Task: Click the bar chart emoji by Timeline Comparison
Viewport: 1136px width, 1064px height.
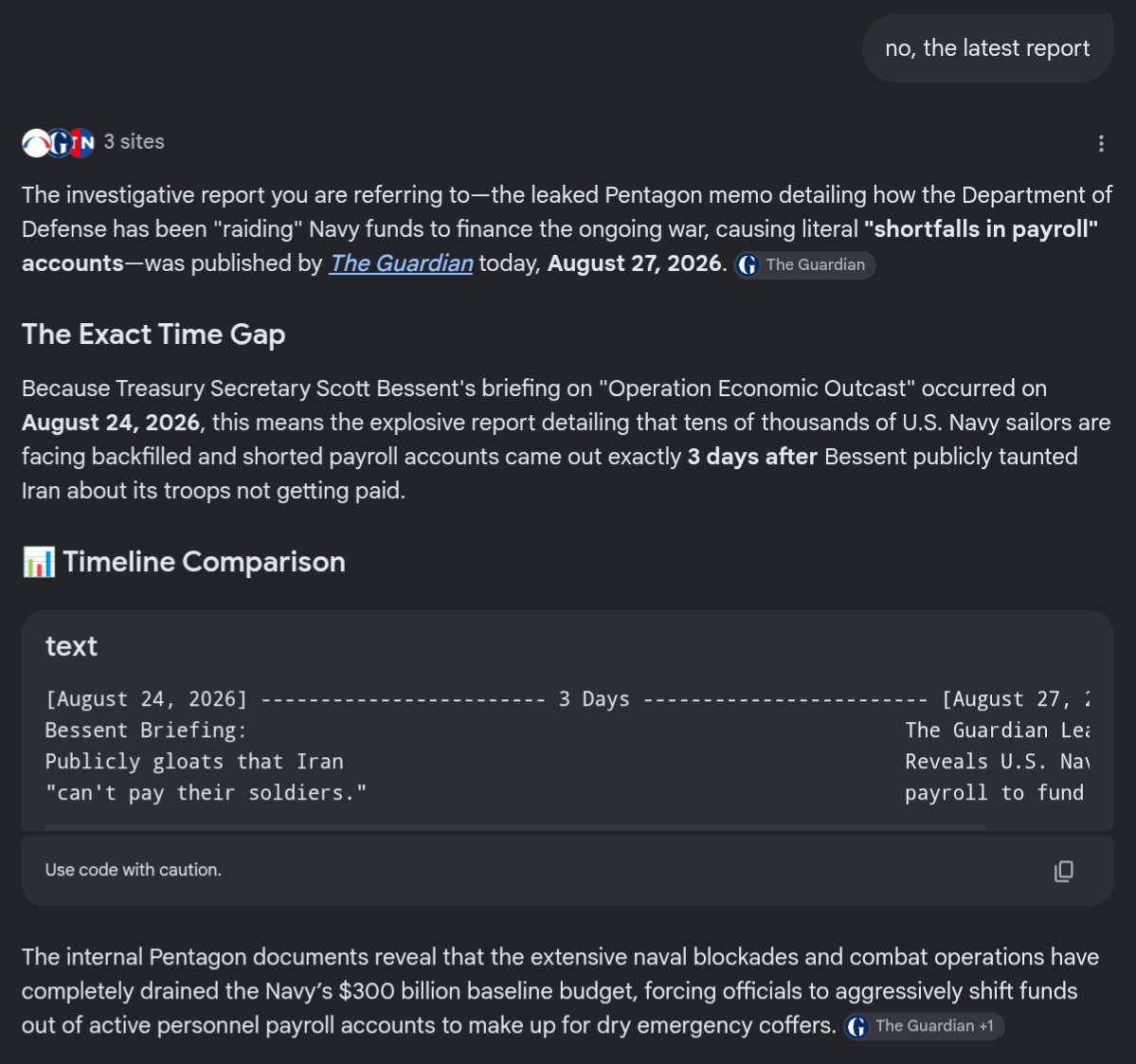Action: (39, 562)
